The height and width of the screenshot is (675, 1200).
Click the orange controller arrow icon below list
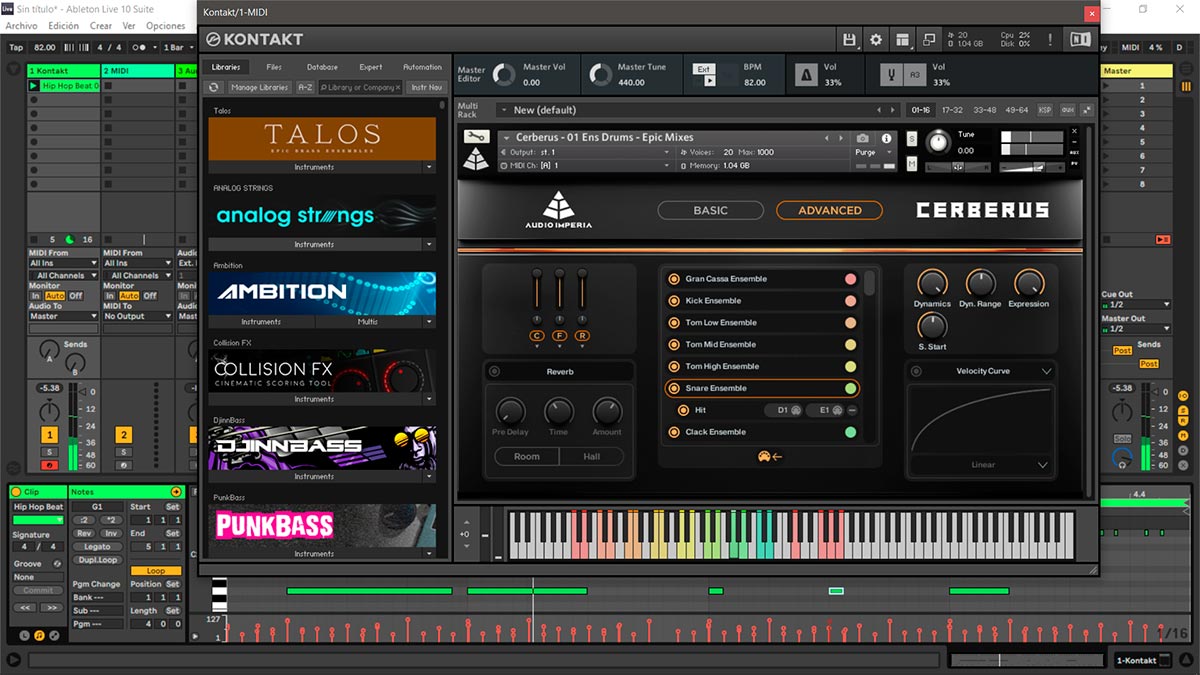[769, 456]
